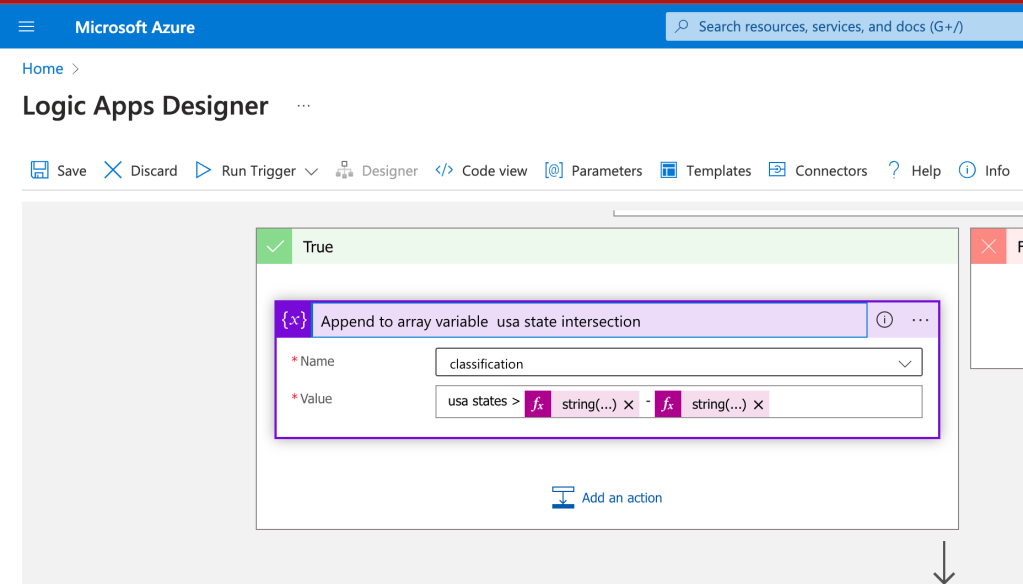Click the Connectors arrow icon
Image resolution: width=1023 pixels, height=584 pixels.
pos(777,170)
